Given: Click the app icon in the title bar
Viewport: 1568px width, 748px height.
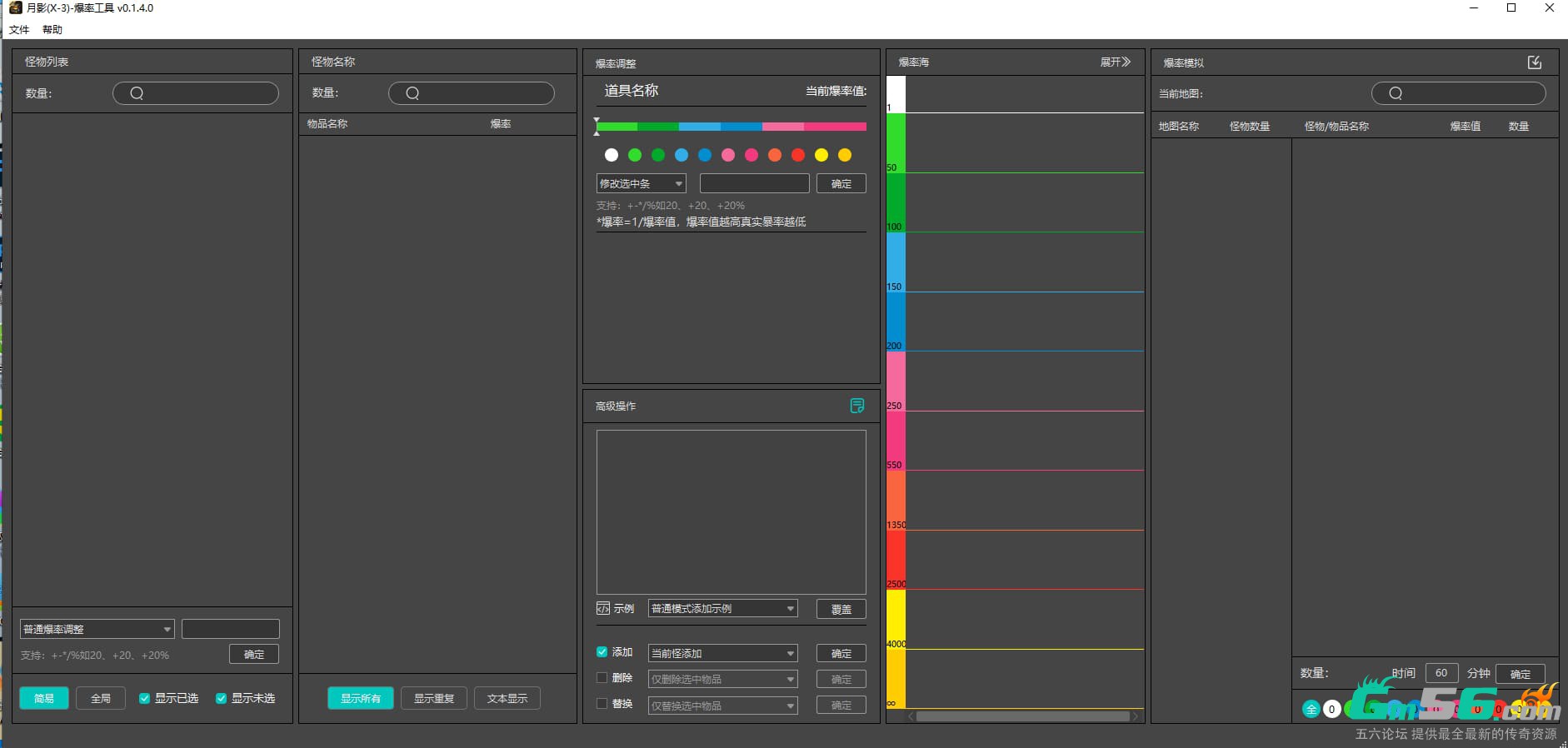Looking at the screenshot, I should pyautogui.click(x=15, y=7).
